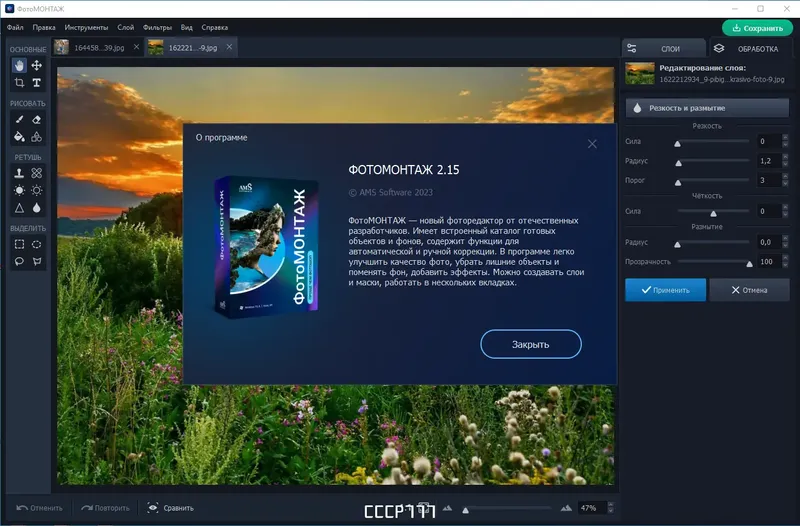Close the 164458...39.jpg tab
Viewport: 800px width, 526px height.
pyautogui.click(x=136, y=47)
